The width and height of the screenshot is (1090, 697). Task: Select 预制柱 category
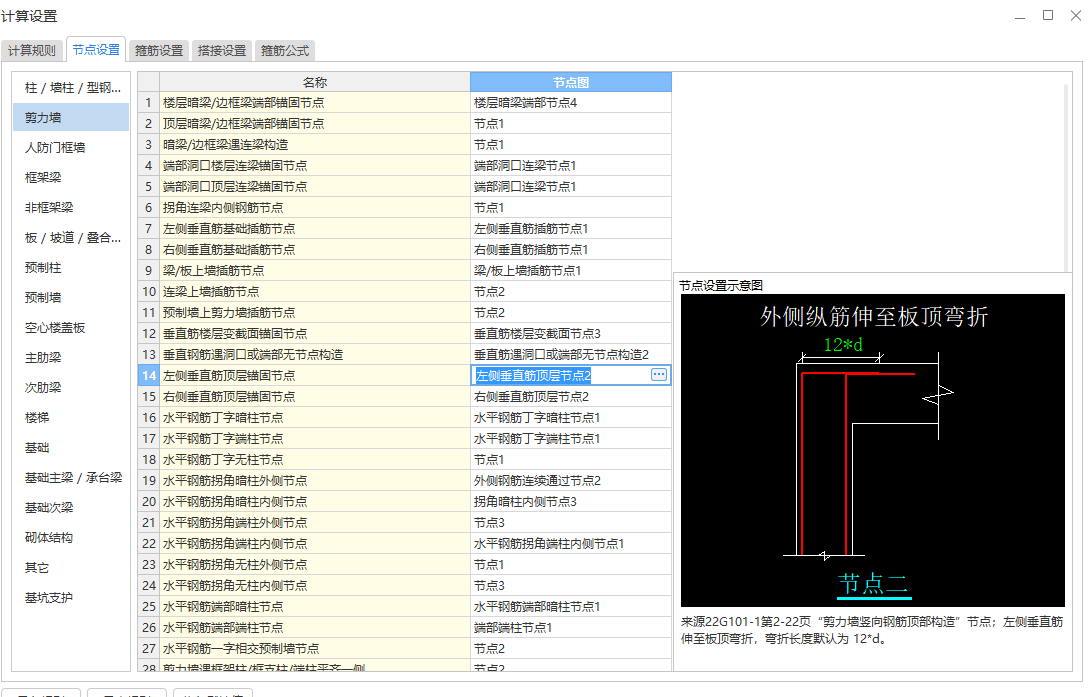tap(72, 268)
